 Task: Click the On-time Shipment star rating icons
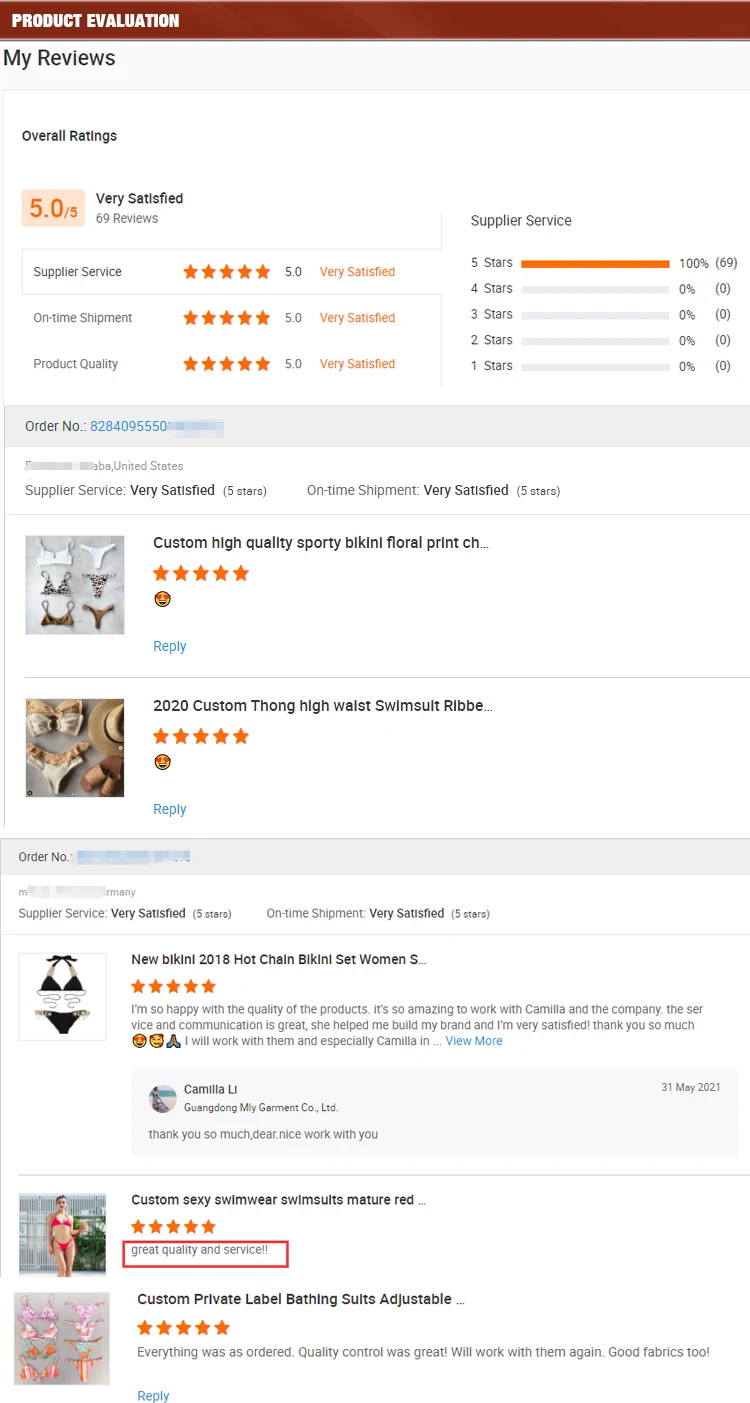pos(227,318)
